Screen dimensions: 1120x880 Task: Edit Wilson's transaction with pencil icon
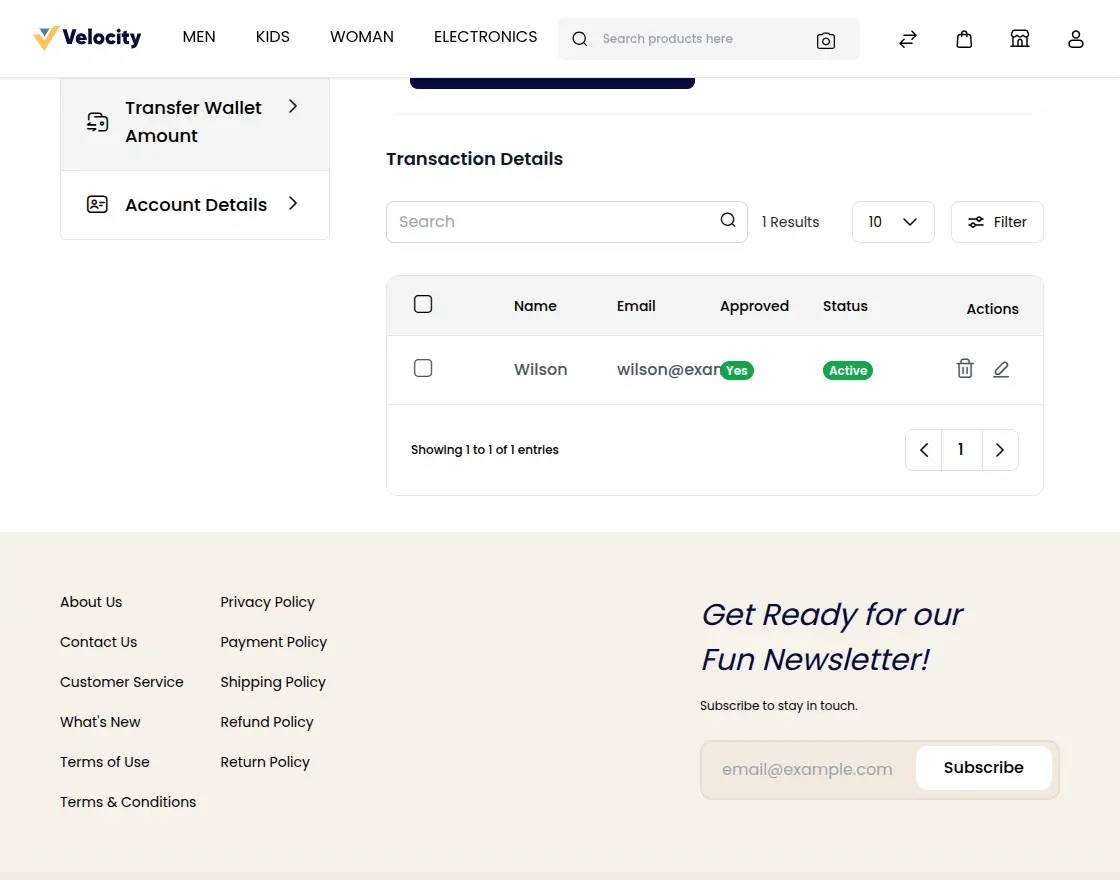1001,369
